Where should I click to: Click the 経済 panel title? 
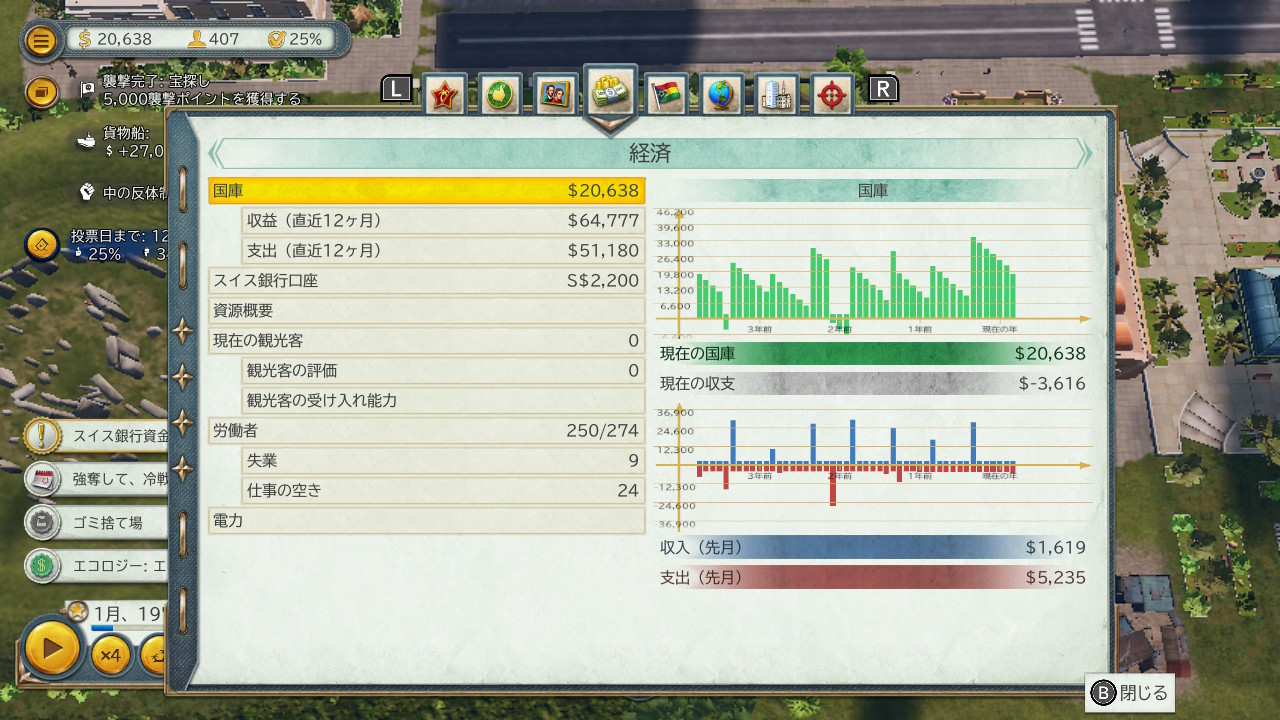click(x=650, y=153)
